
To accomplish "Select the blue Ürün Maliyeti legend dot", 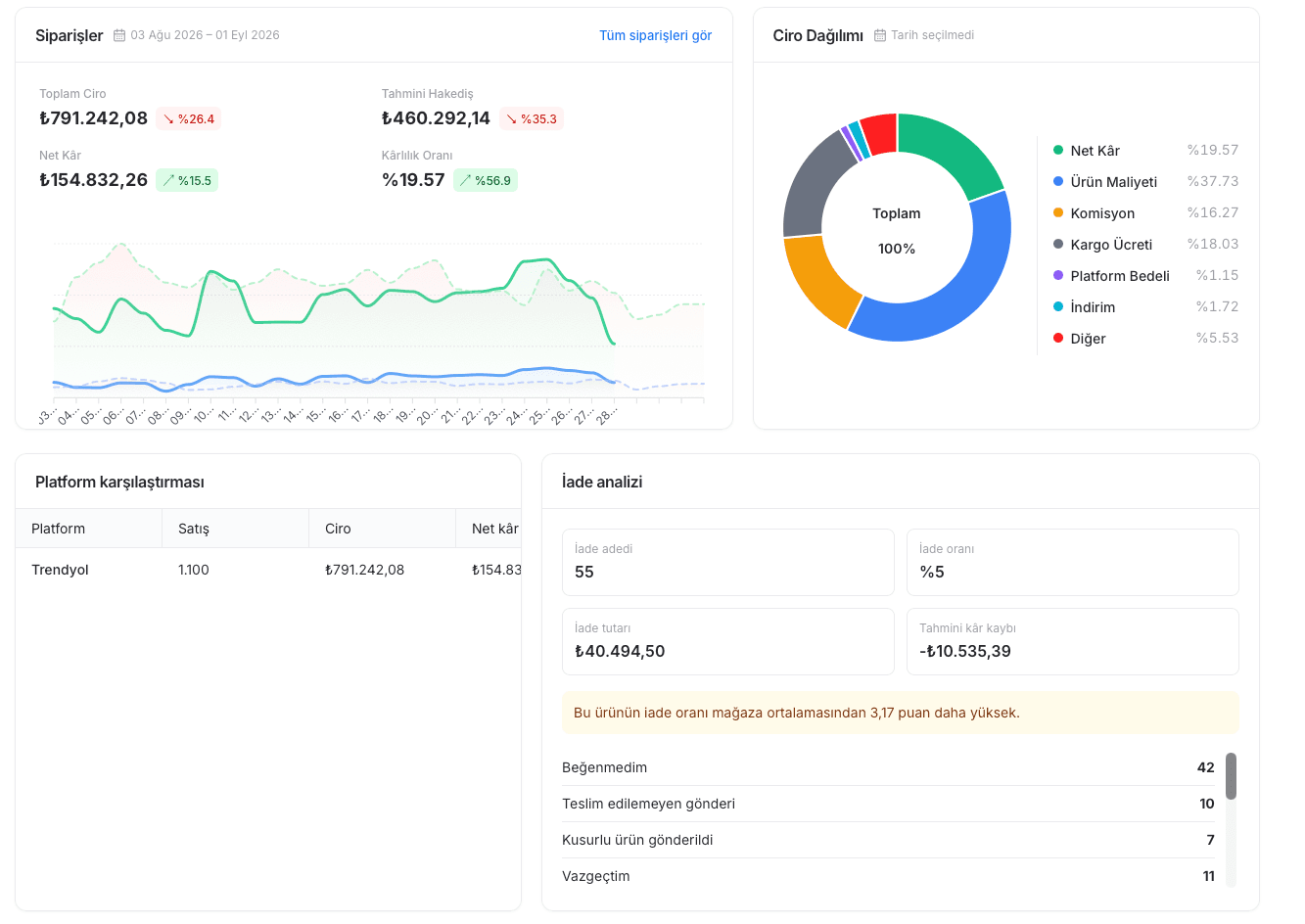I will pyautogui.click(x=1058, y=181).
